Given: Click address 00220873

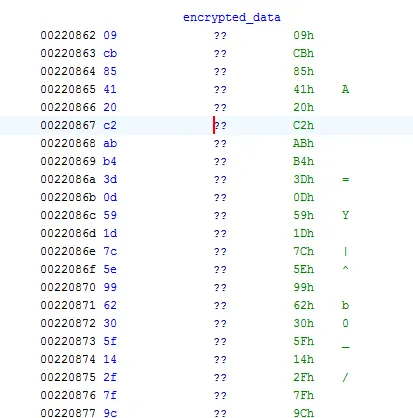Looking at the screenshot, I should (x=68, y=341).
